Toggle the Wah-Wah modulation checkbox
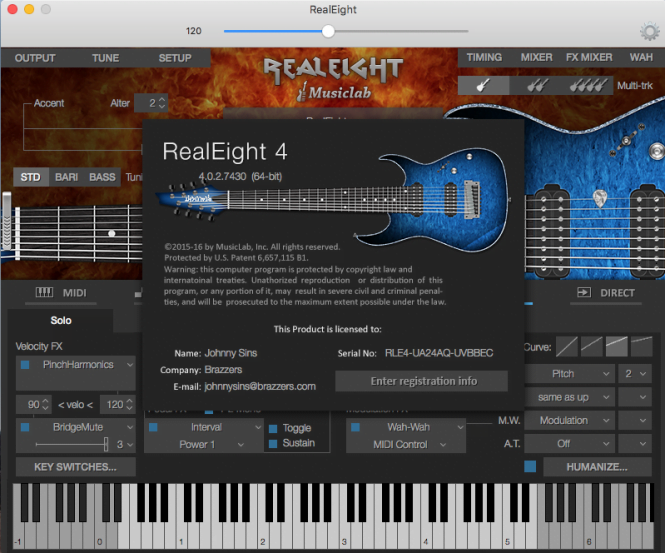The image size is (665, 553). pyautogui.click(x=355, y=427)
